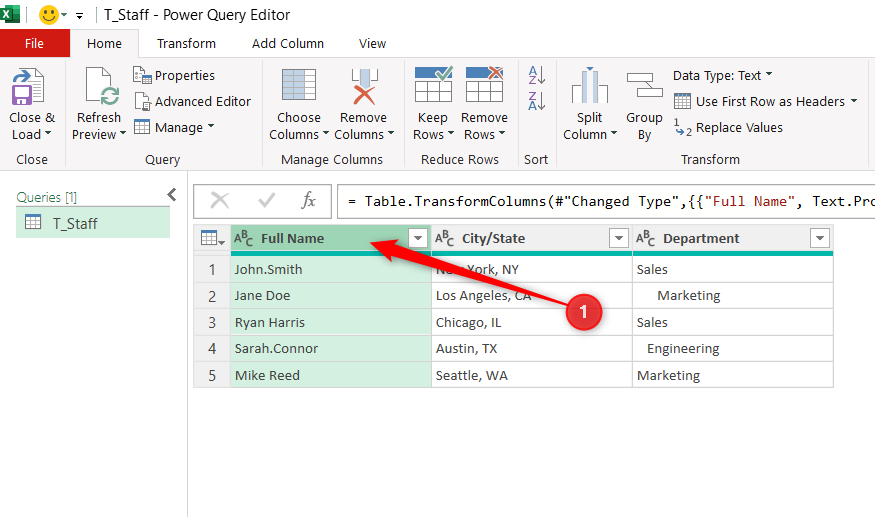Screen dimensions: 875x517
Task: Click Replace Values
Action: pyautogui.click(x=728, y=127)
